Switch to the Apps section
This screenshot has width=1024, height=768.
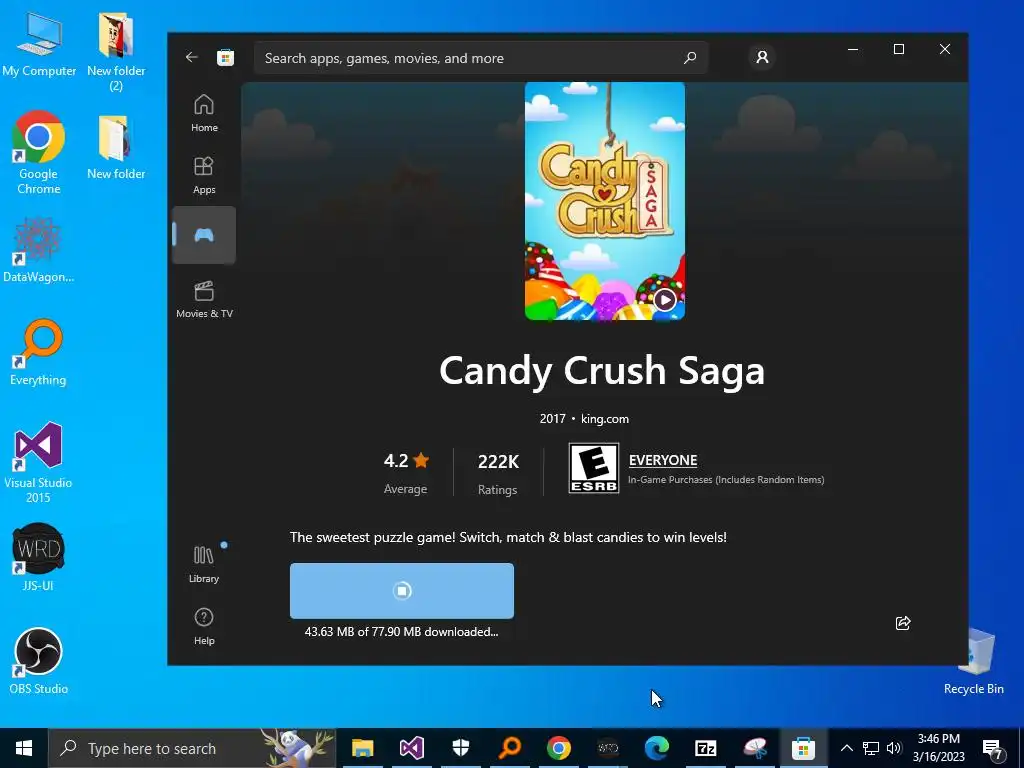204,175
